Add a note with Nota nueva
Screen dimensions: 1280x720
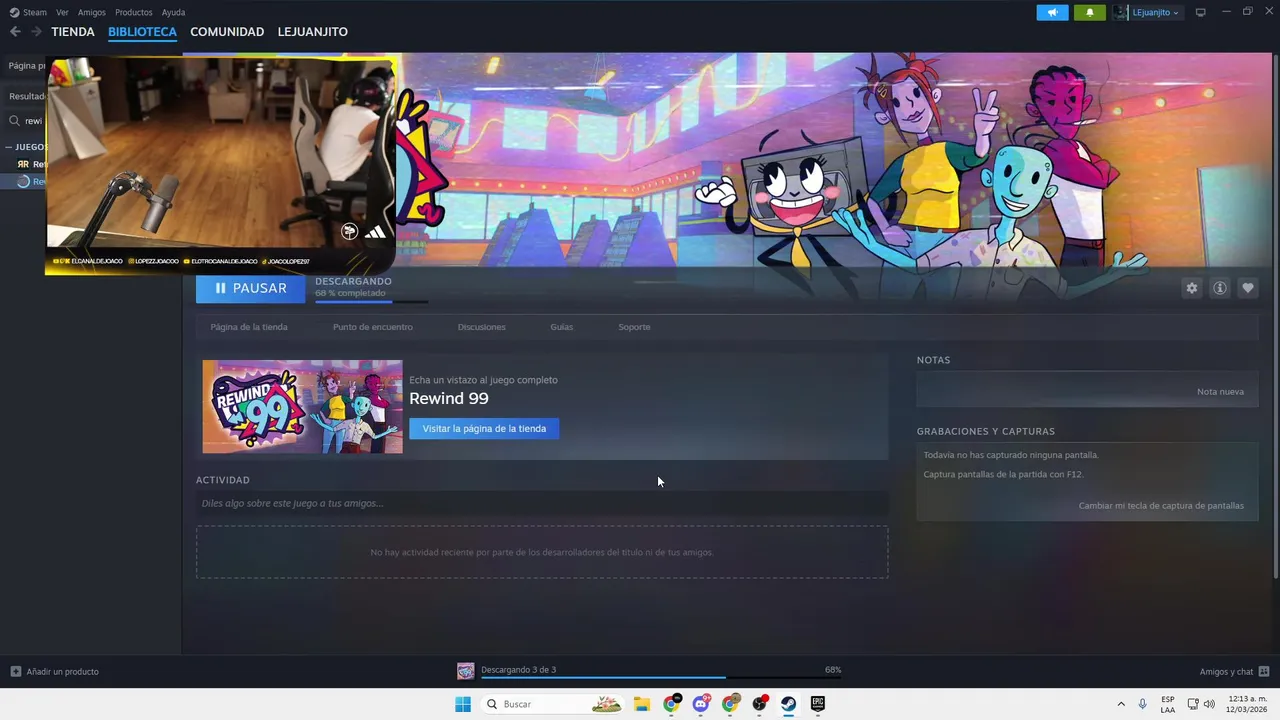pos(1220,392)
